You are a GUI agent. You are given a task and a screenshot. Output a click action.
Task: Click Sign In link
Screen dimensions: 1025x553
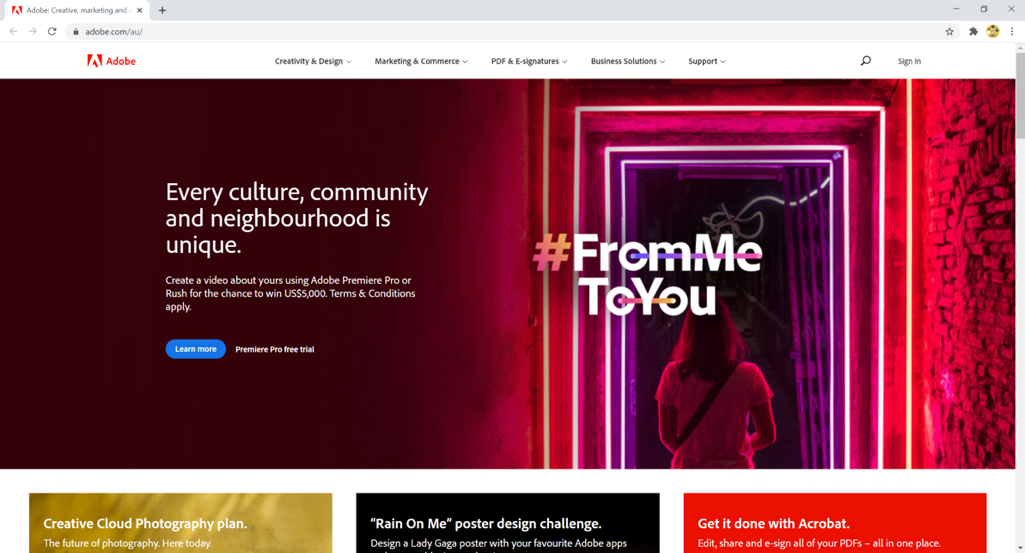click(909, 61)
